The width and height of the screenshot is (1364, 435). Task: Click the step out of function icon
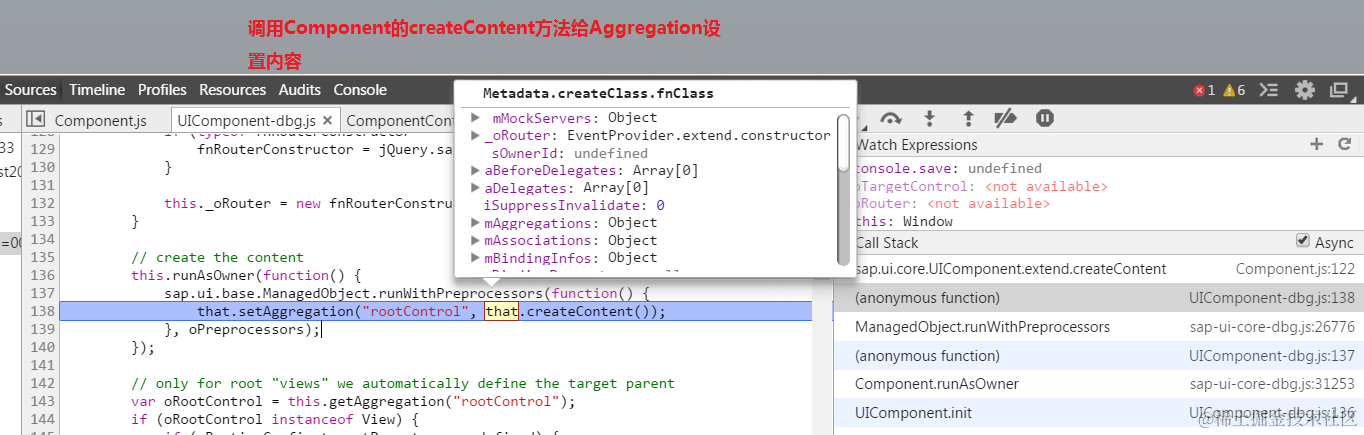click(967, 119)
